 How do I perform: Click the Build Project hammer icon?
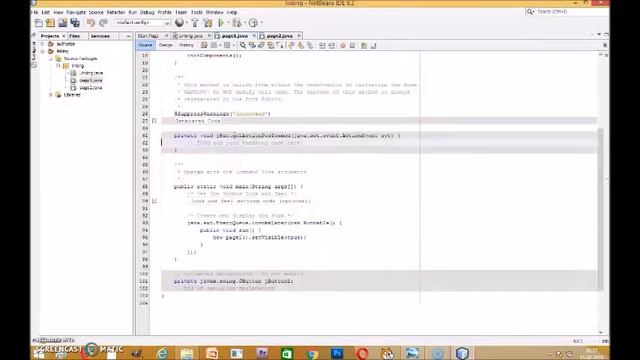195,23
